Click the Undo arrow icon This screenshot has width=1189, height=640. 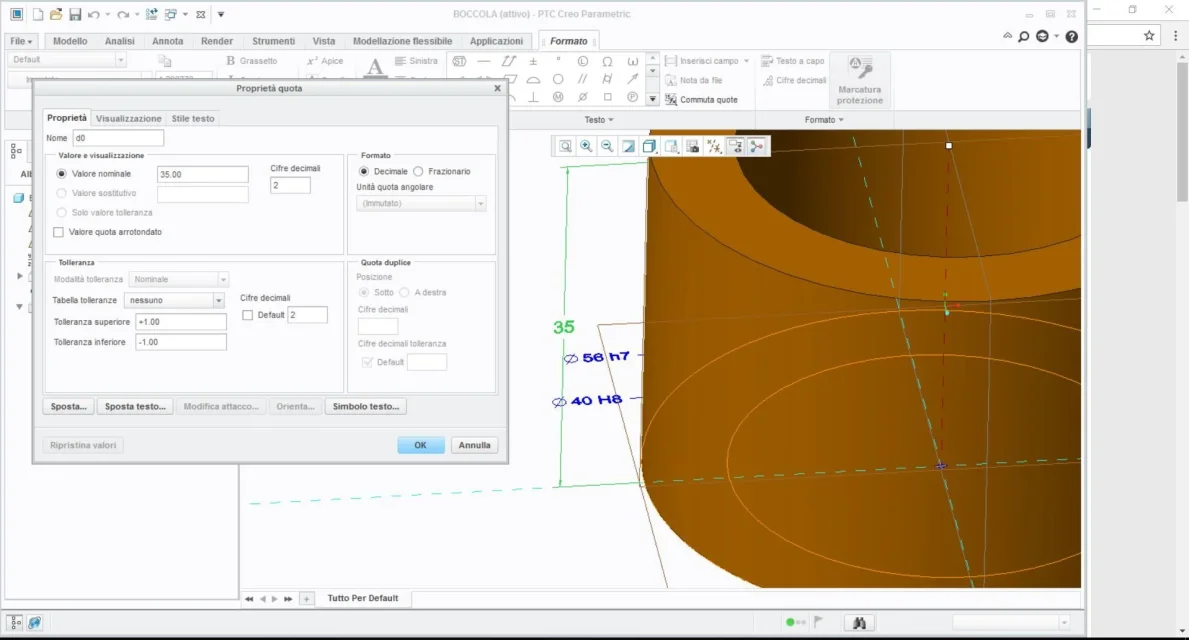click(94, 14)
